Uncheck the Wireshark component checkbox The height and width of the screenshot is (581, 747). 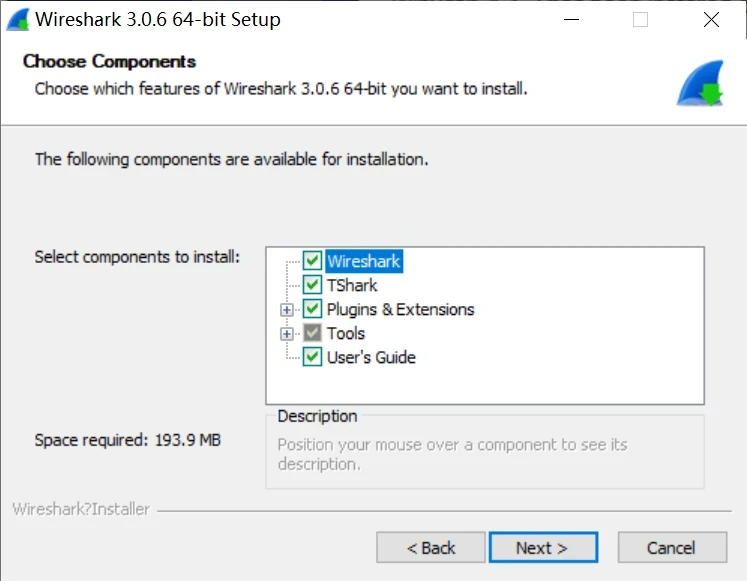click(x=312, y=261)
